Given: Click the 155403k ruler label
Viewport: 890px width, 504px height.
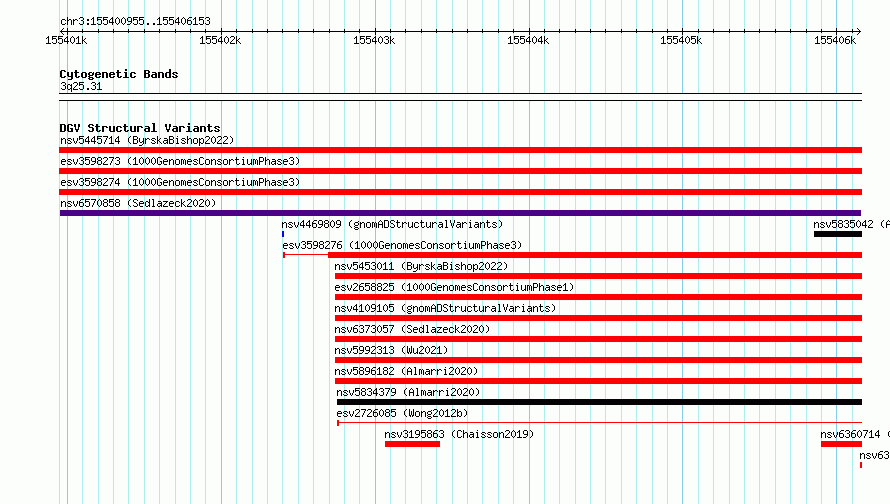Looking at the screenshot, I should pyautogui.click(x=374, y=40).
